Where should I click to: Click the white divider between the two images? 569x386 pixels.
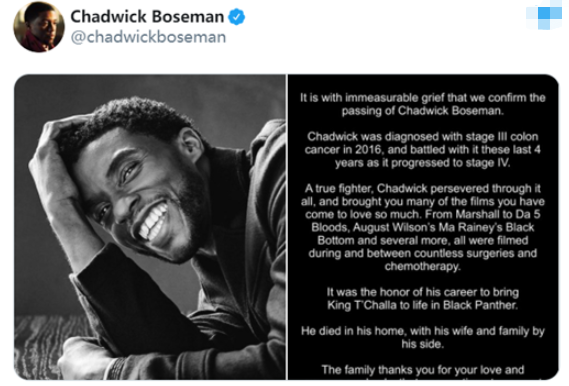(287, 227)
